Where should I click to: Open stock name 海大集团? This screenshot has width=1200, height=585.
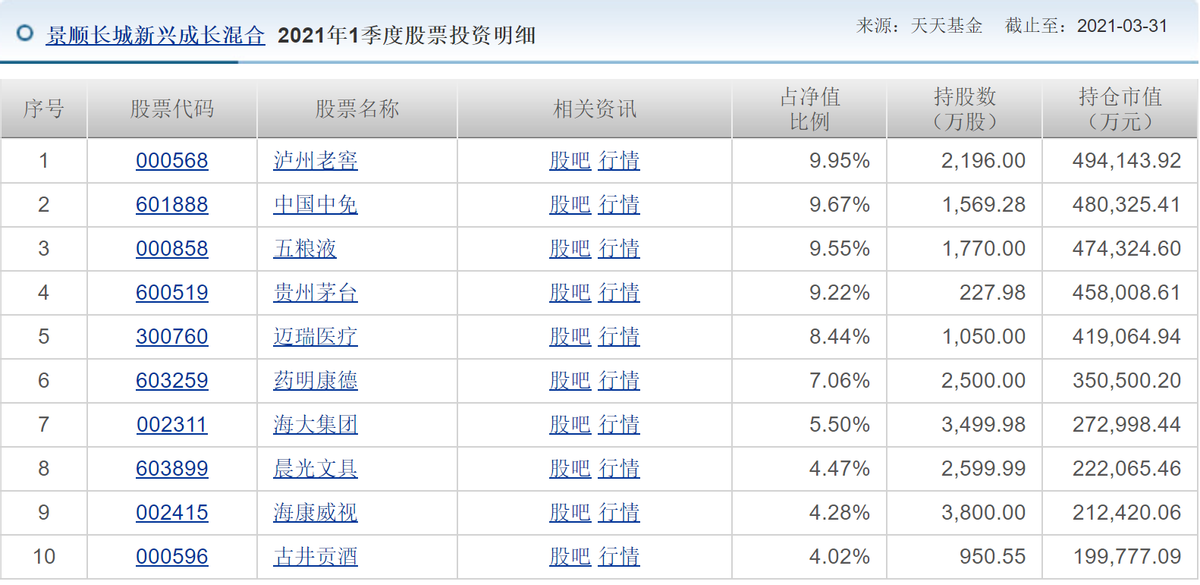click(316, 425)
